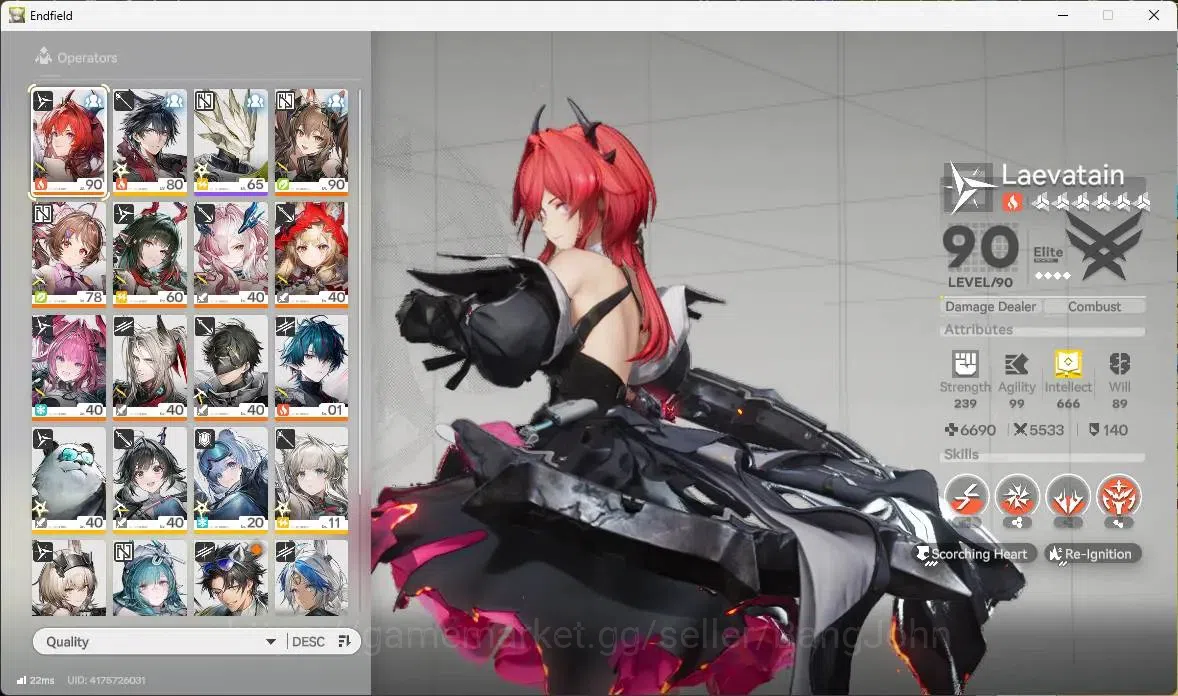Select the level 11 pale-haired operator card
The height and width of the screenshot is (696, 1178).
(x=311, y=480)
